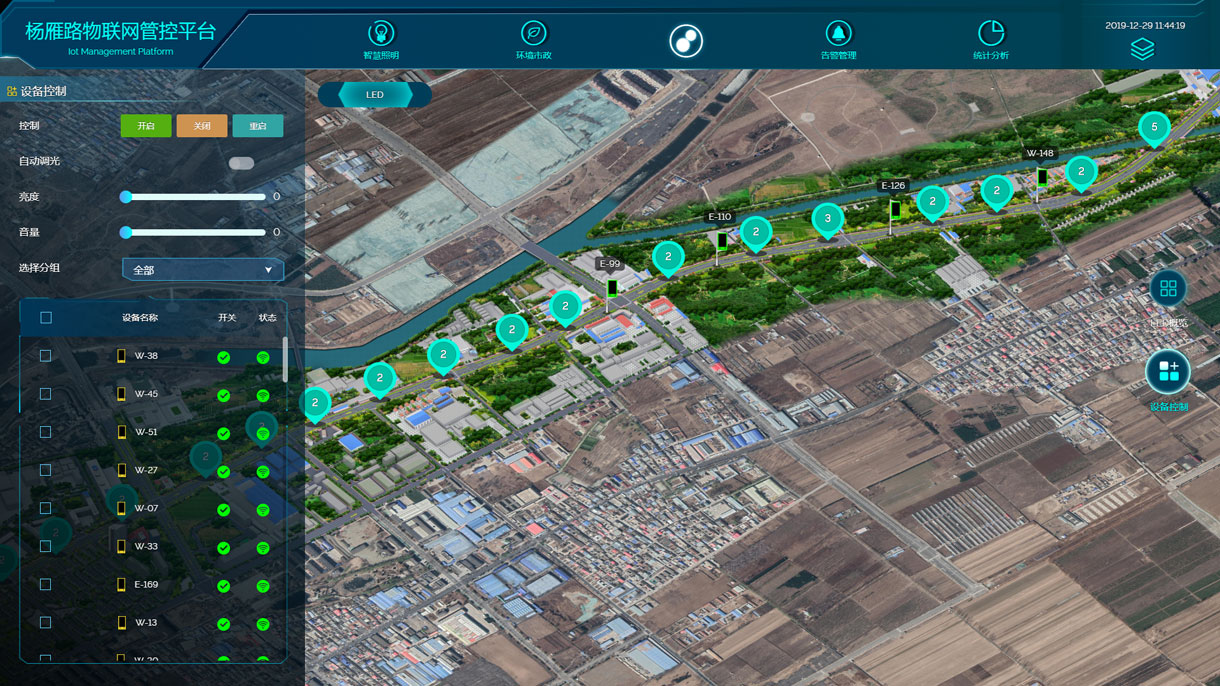Screen dimensions: 1220x686
Task: Expand the 选择分组 dropdown showing 全部
Action: [203, 270]
